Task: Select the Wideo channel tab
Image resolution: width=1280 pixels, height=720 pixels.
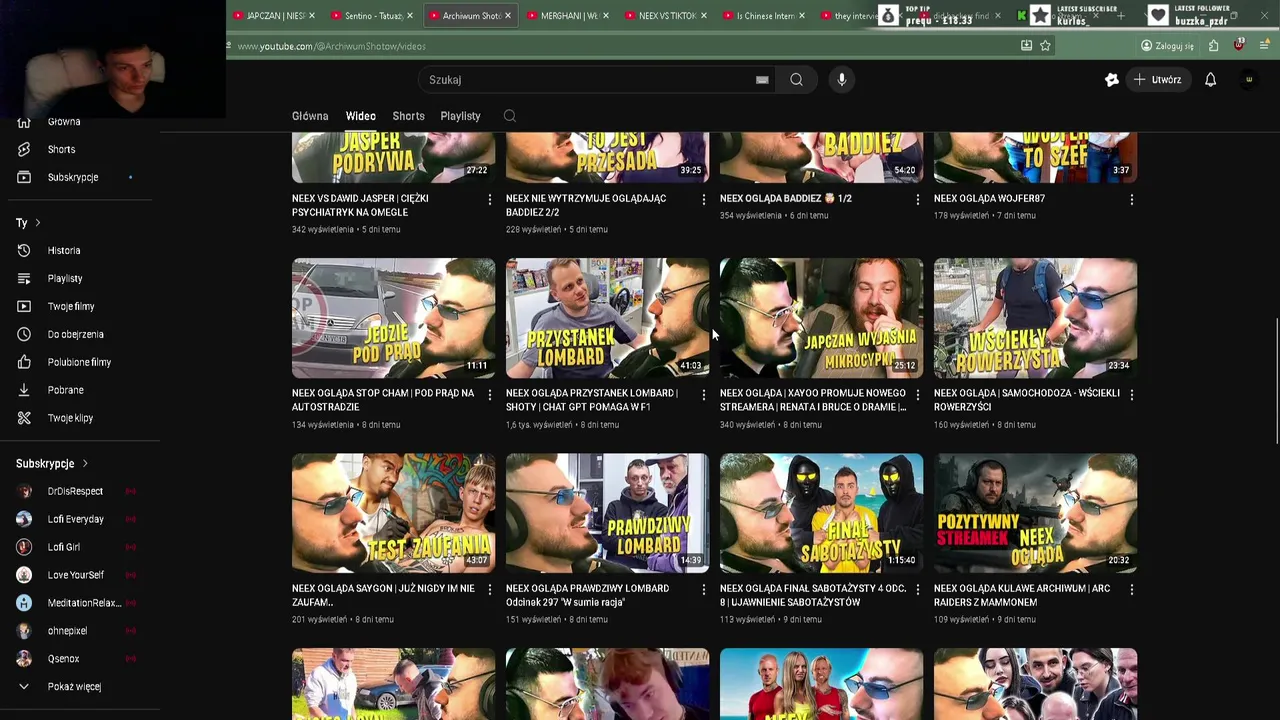Action: pos(361,116)
